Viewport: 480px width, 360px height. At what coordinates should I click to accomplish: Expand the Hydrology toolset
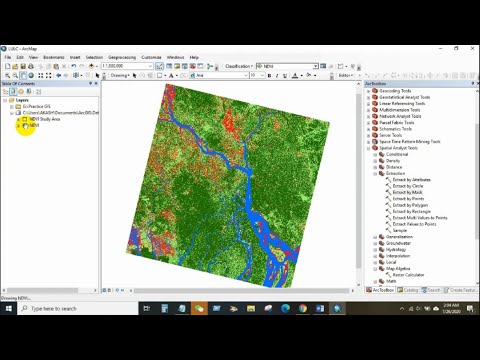coord(375,250)
